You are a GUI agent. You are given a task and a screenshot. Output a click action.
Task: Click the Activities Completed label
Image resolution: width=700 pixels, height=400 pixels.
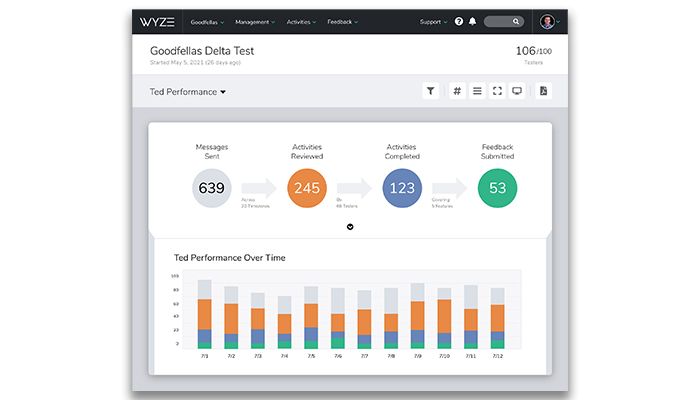pyautogui.click(x=402, y=151)
